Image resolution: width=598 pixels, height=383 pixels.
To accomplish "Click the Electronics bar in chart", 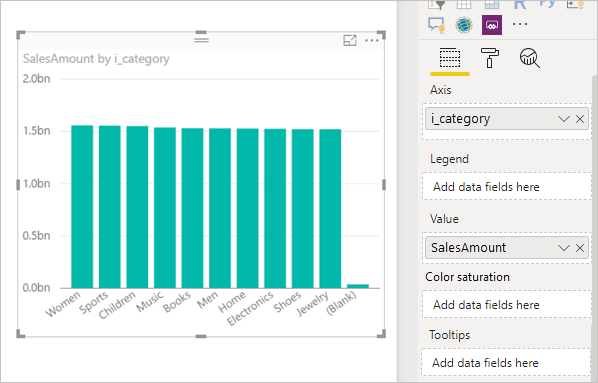I will pos(275,208).
